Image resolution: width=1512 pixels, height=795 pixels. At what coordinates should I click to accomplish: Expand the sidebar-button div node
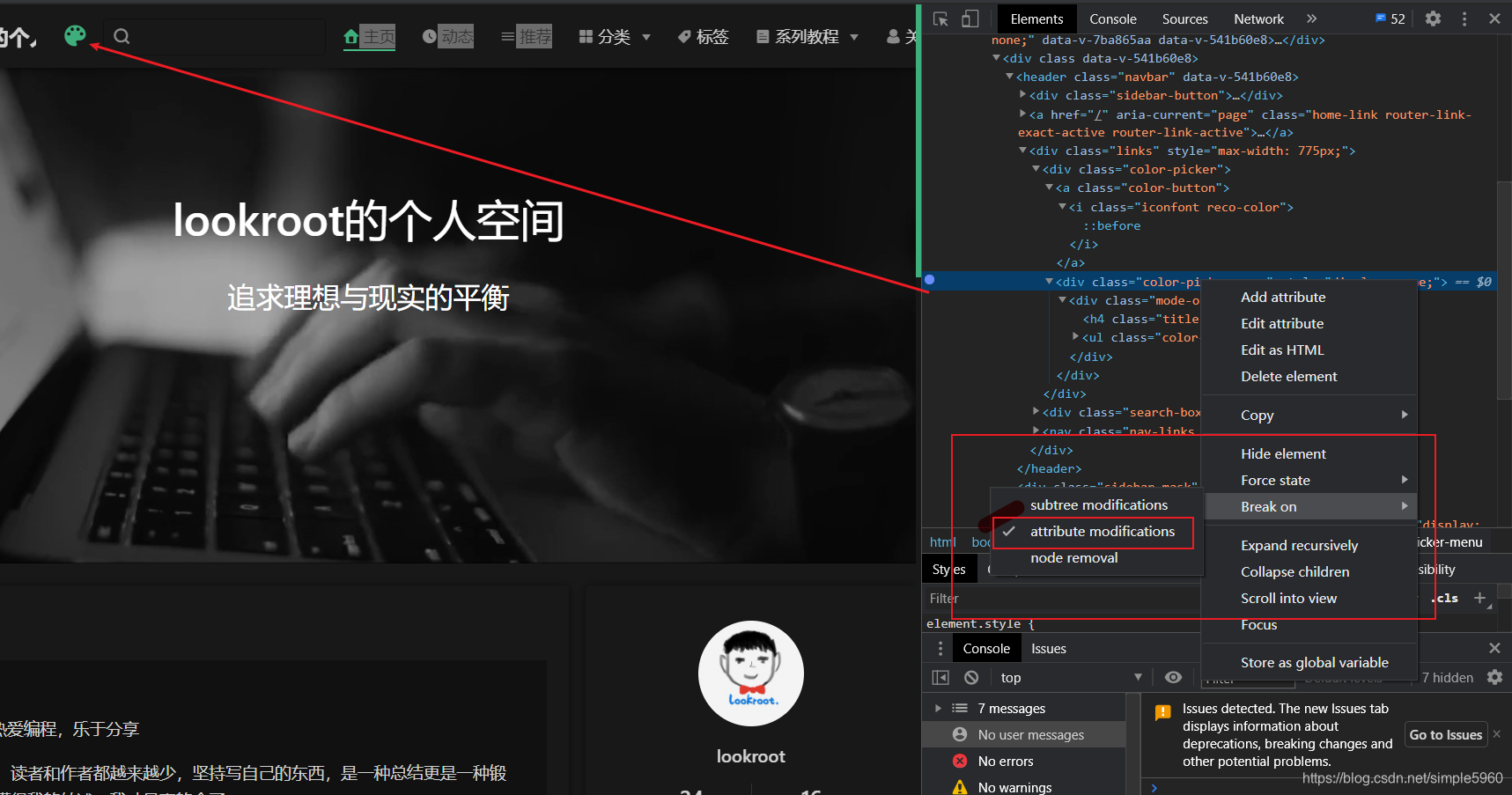(x=1023, y=95)
